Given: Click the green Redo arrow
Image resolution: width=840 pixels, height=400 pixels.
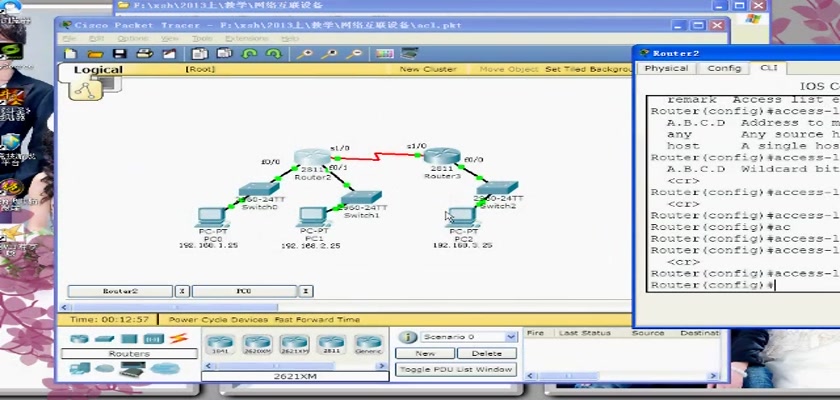Looking at the screenshot, I should 274,54.
